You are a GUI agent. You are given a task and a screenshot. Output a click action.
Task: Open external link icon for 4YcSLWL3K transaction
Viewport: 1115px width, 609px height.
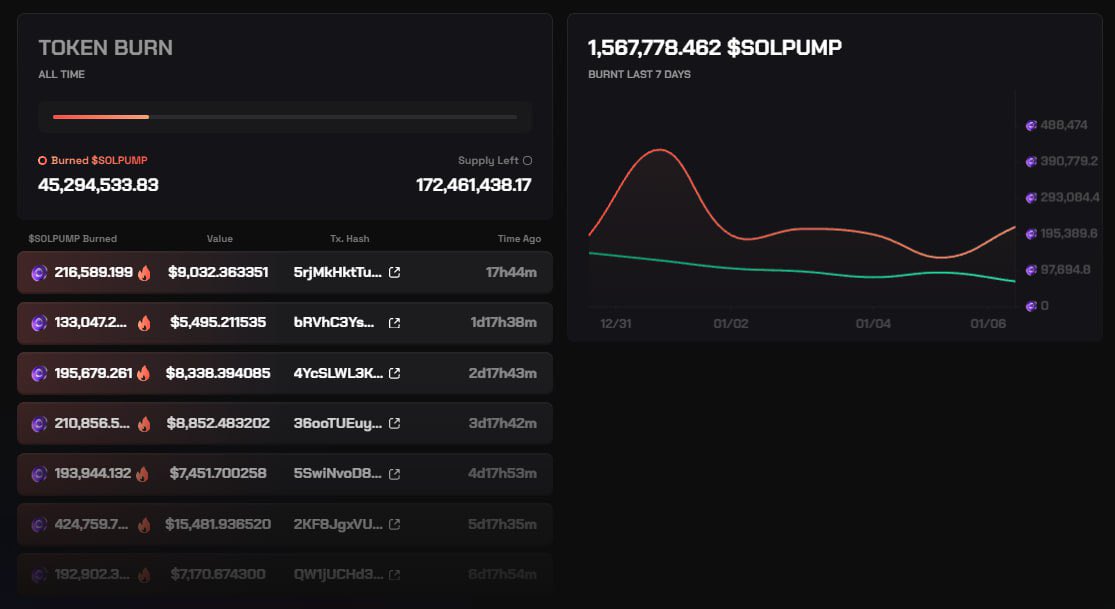coord(394,373)
